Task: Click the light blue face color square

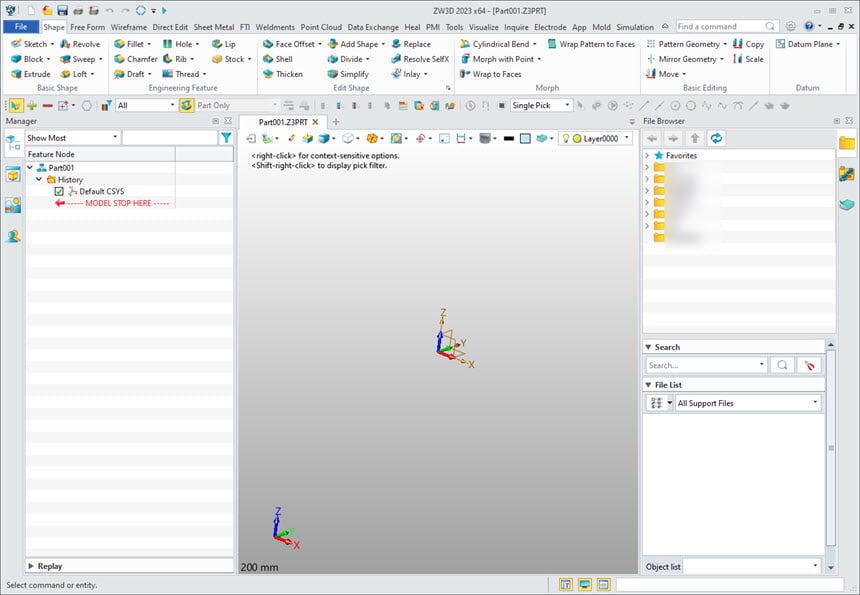Action: [525, 139]
